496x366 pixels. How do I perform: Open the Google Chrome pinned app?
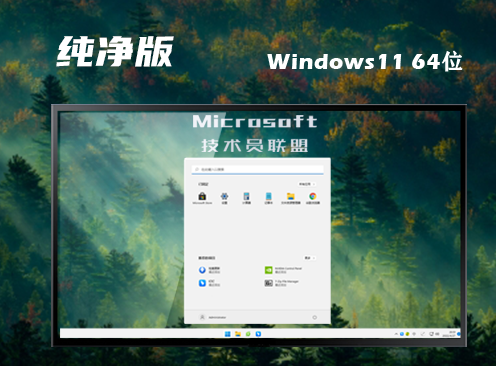(313, 198)
